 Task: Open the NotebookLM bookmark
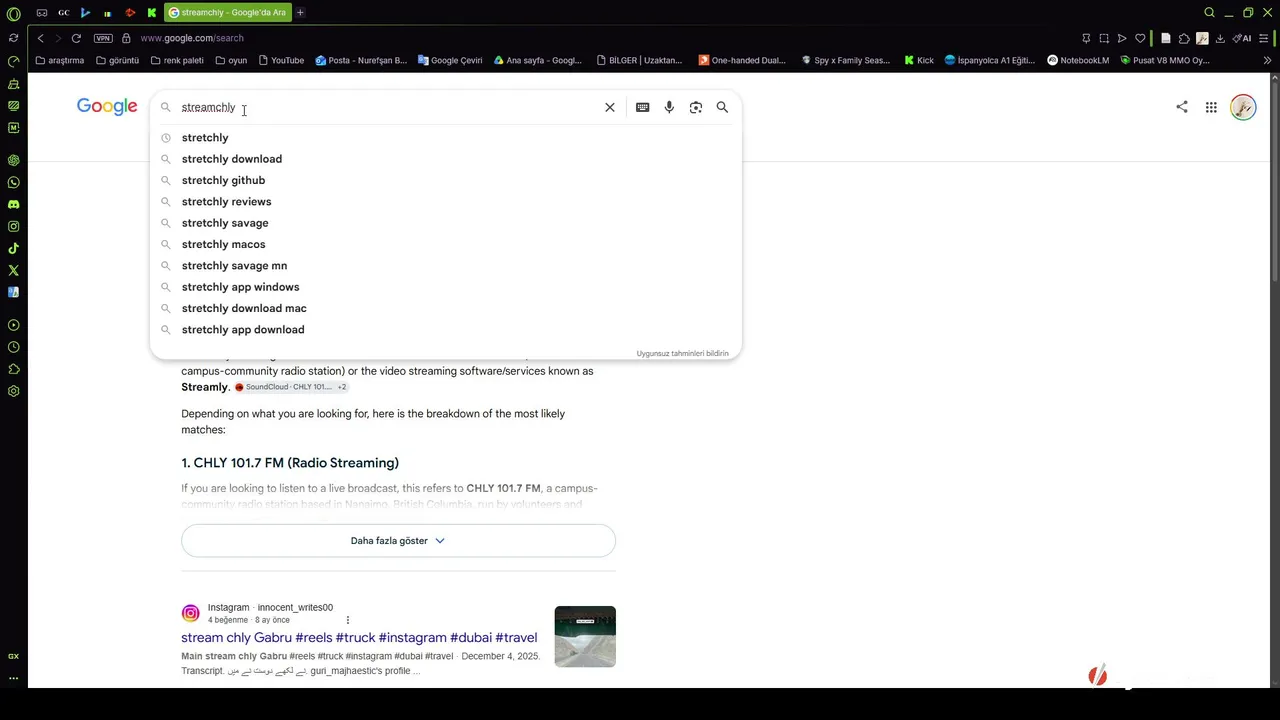tap(1078, 60)
